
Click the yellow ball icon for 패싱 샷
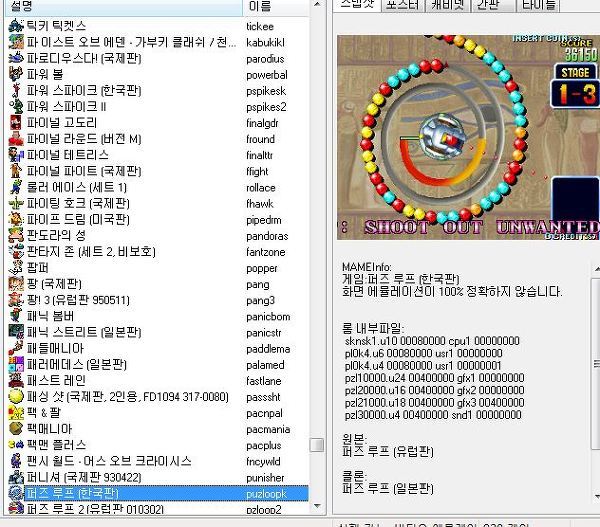(16, 396)
